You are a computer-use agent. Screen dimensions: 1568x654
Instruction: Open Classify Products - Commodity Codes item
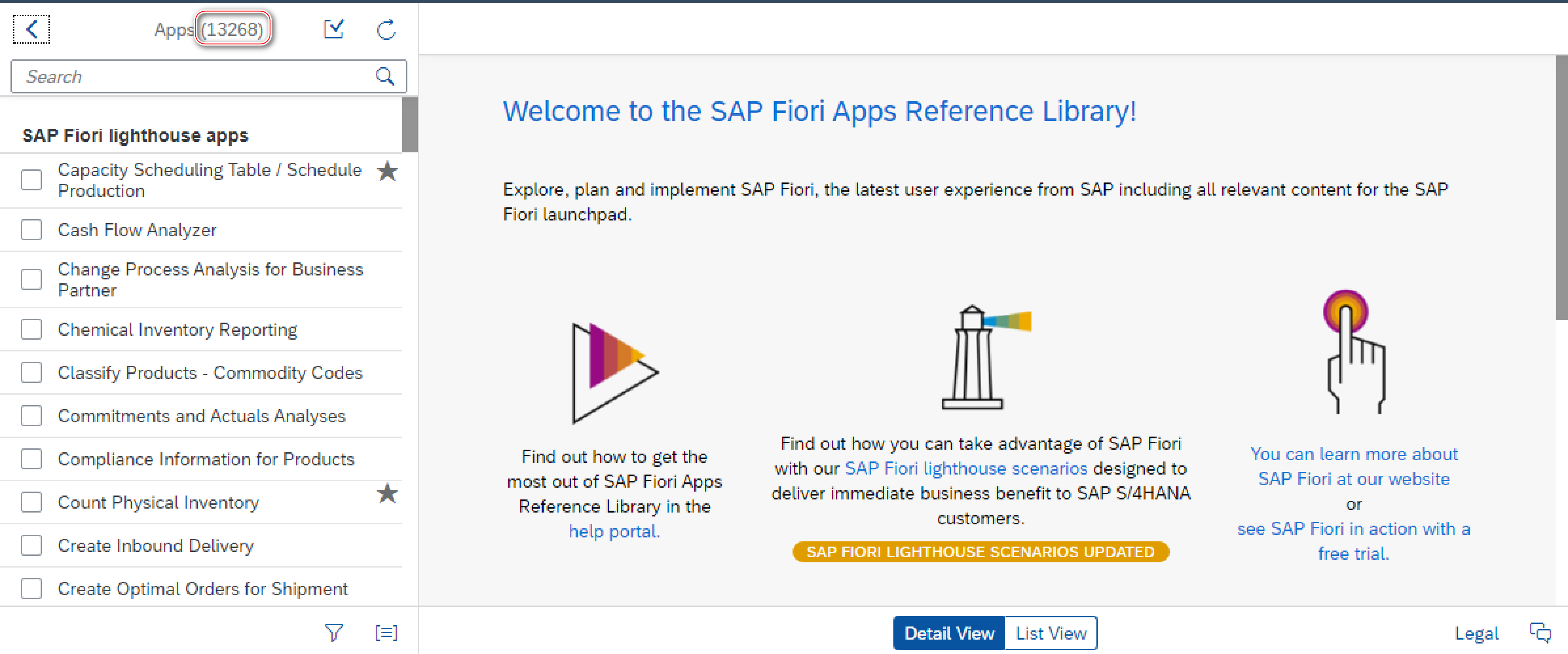pos(210,372)
